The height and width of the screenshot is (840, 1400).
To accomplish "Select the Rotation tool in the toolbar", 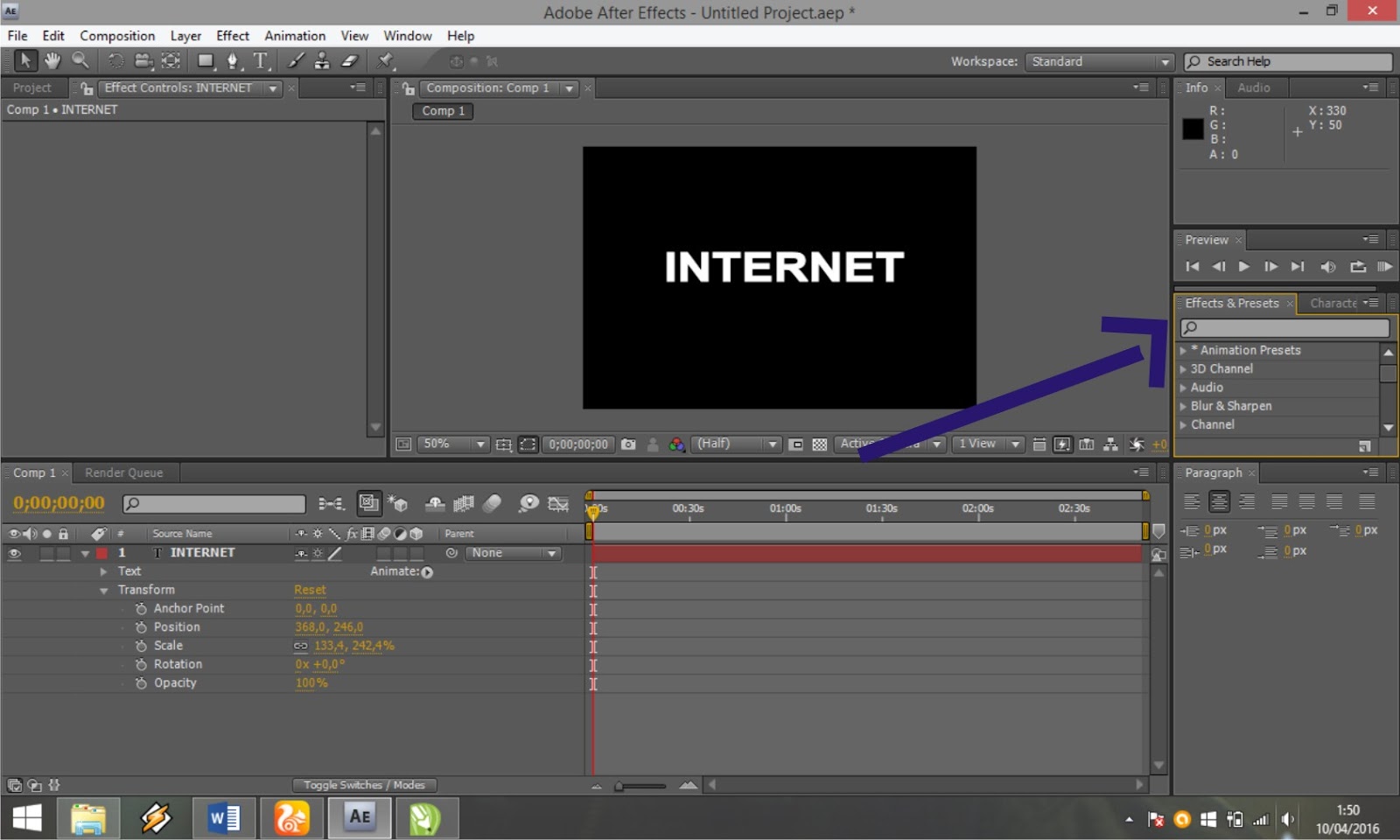I will coord(115,60).
